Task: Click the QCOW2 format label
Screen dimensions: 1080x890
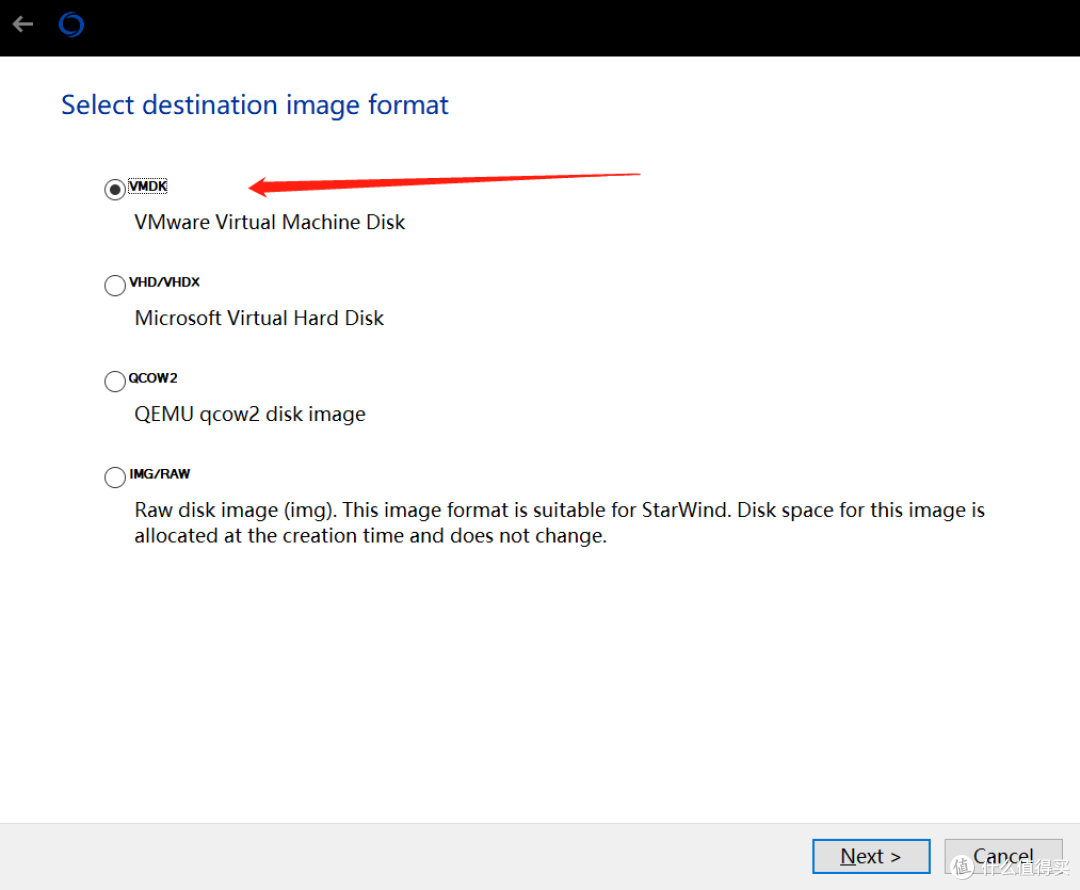Action: click(153, 378)
